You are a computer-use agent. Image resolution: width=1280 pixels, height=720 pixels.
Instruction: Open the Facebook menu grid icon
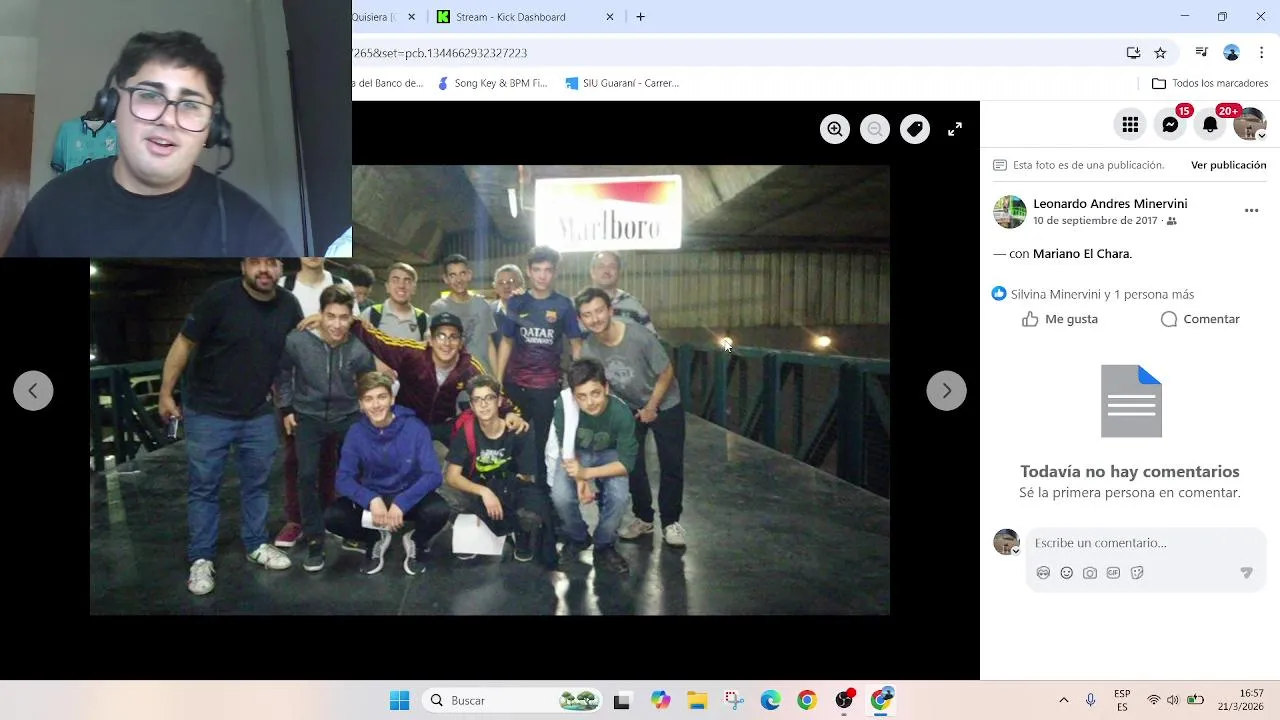(x=1130, y=124)
